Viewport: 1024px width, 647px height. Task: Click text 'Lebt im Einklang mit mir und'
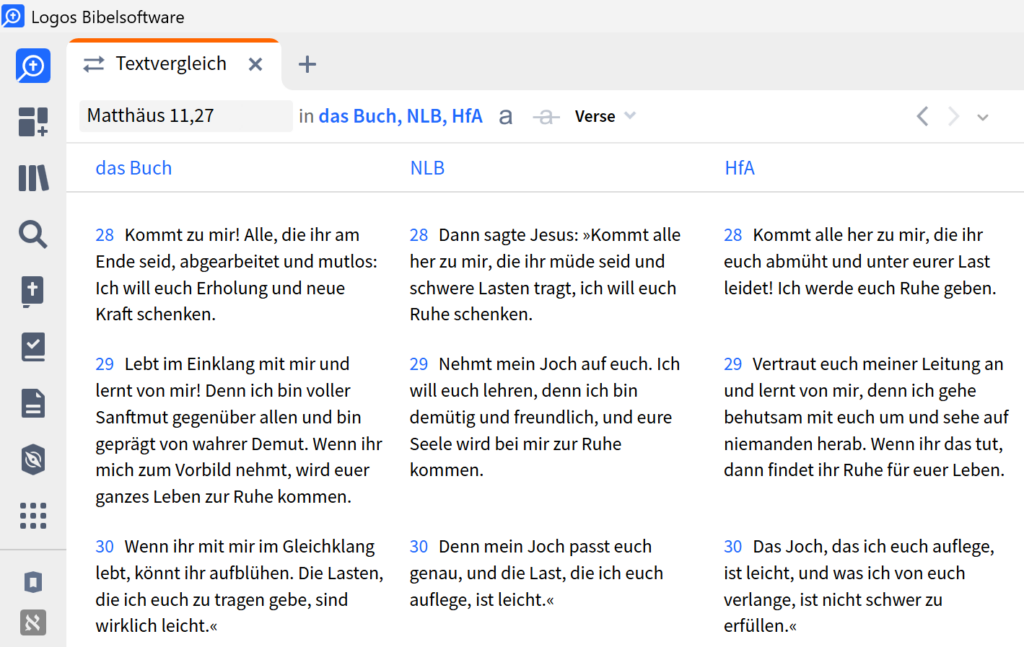pos(237,364)
